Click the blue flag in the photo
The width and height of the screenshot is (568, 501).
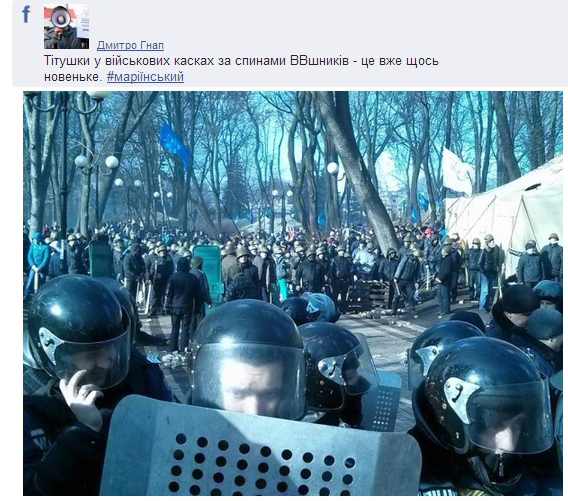(x=174, y=144)
